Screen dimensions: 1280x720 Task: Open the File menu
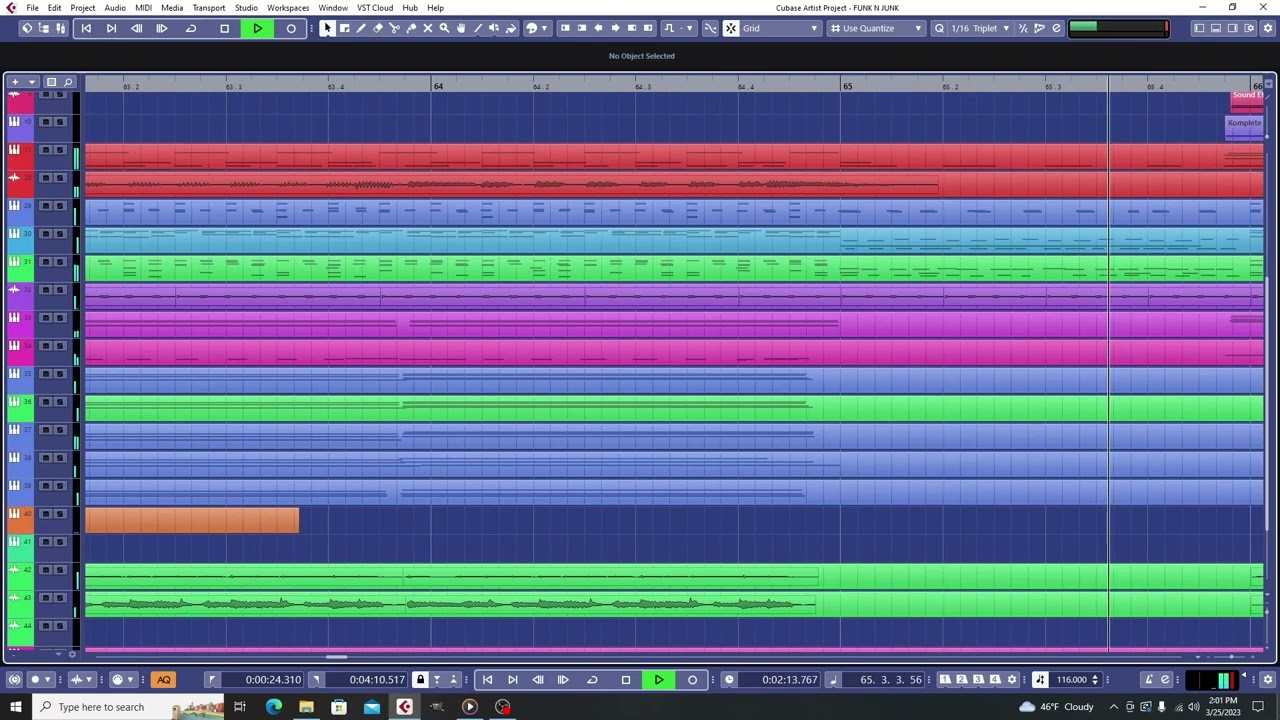pyautogui.click(x=32, y=8)
